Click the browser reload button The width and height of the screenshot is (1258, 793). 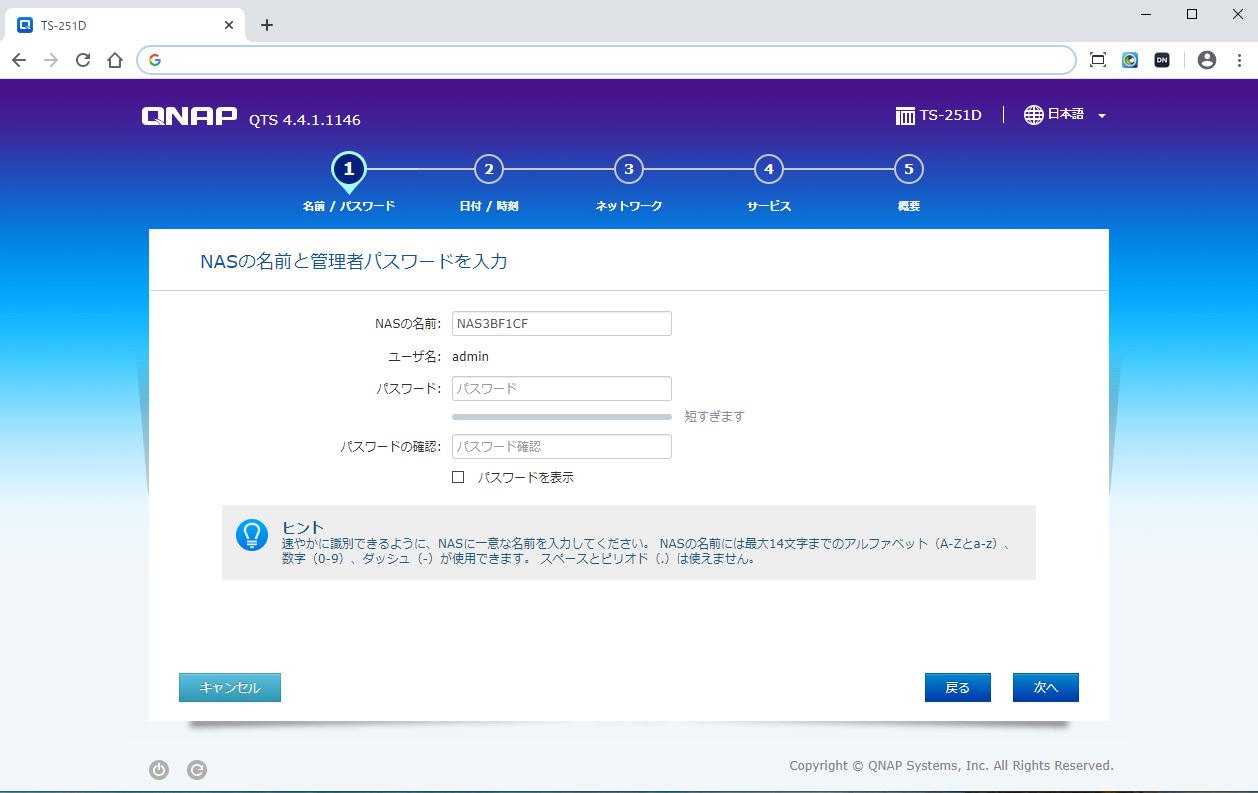[83, 60]
